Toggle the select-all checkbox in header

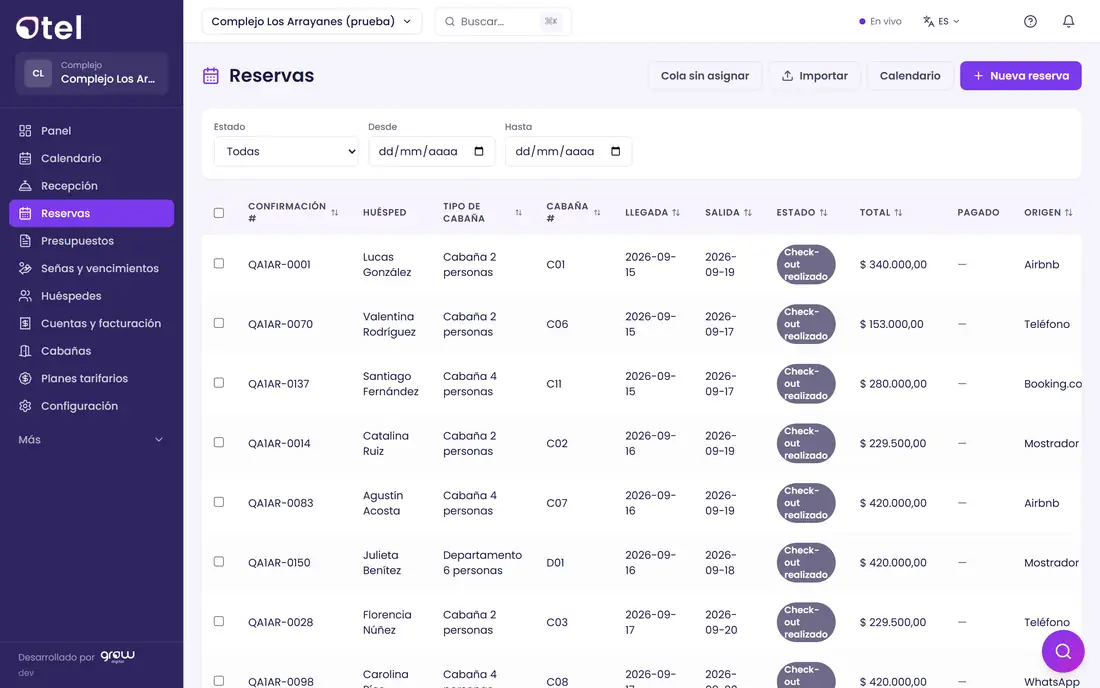(x=219, y=213)
